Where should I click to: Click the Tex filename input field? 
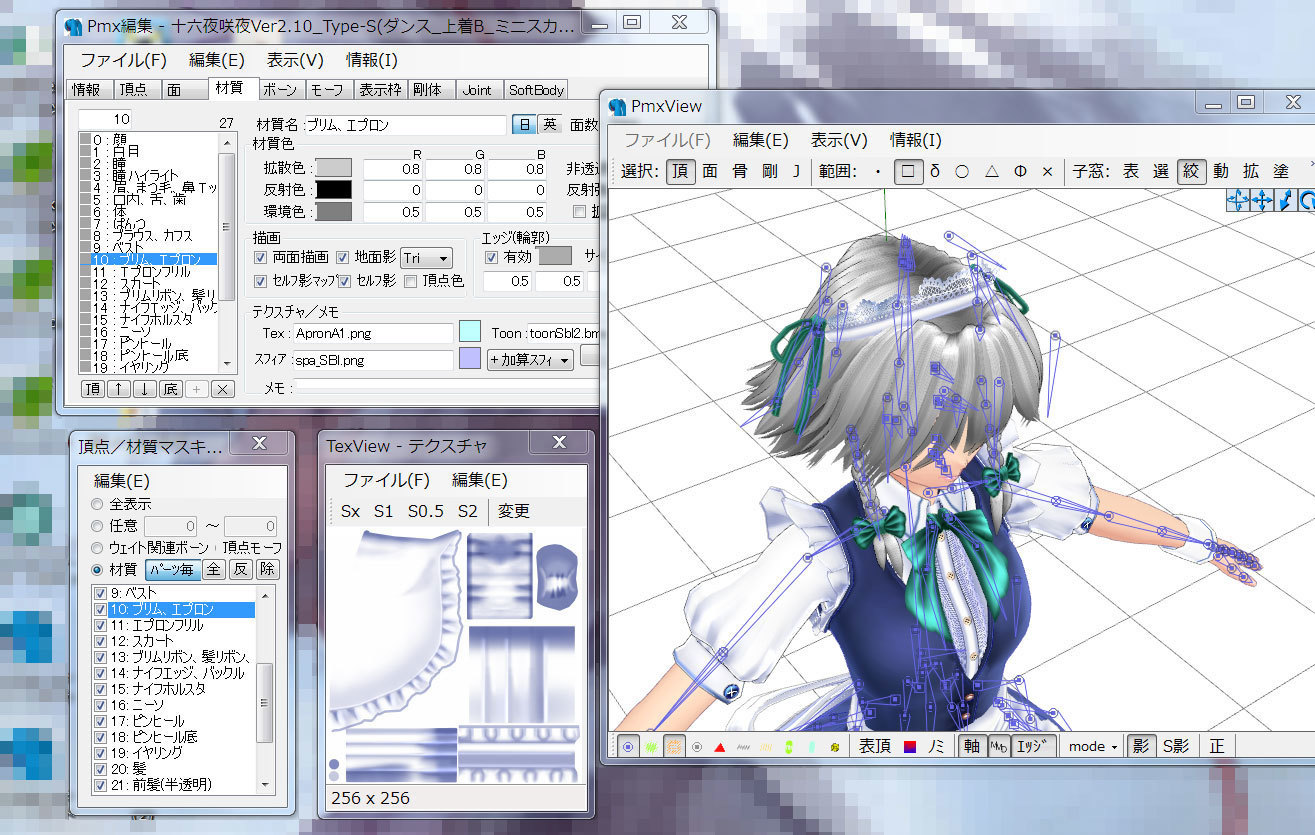tap(373, 332)
